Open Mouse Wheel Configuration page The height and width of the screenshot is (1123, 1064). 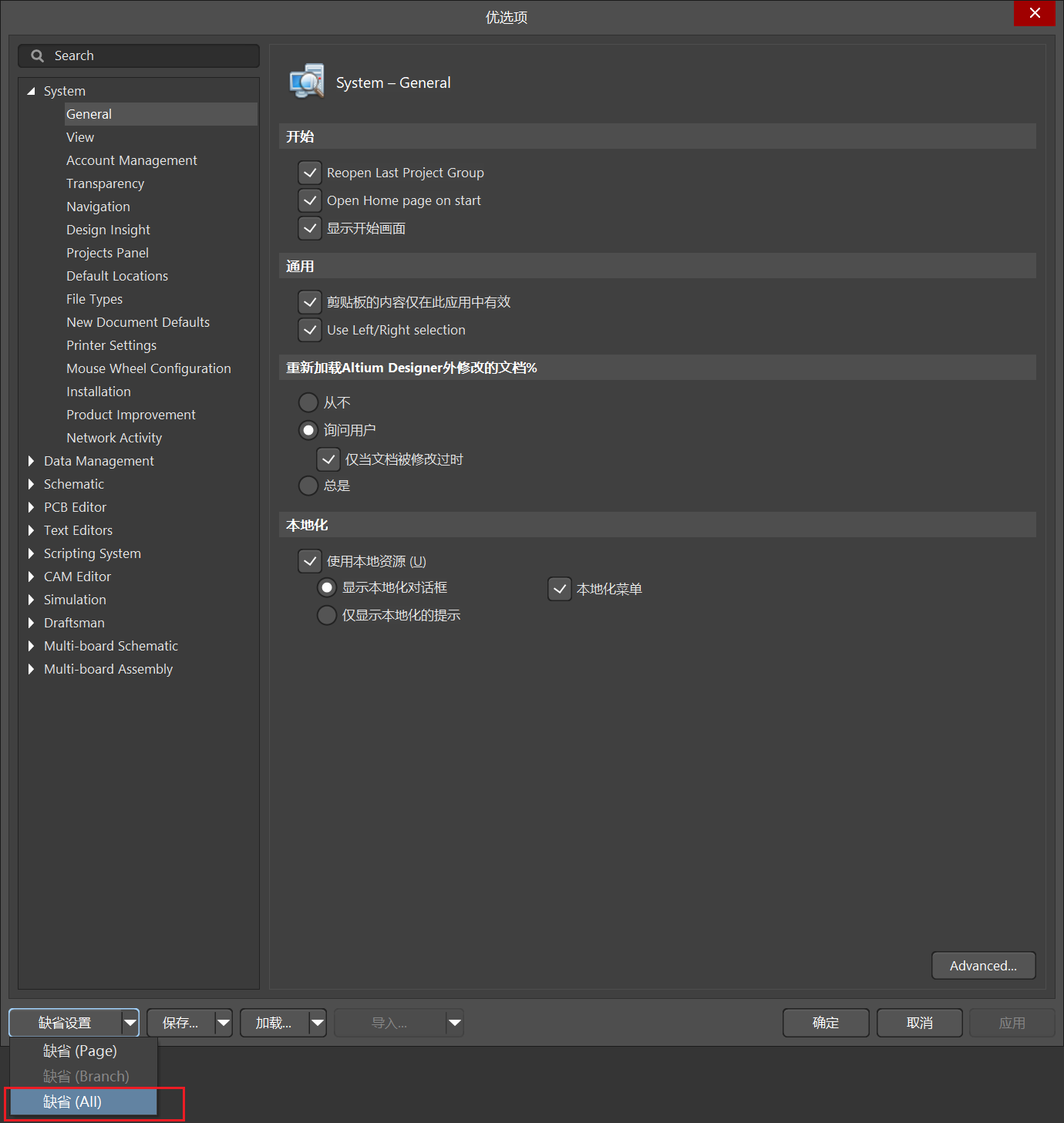point(149,368)
